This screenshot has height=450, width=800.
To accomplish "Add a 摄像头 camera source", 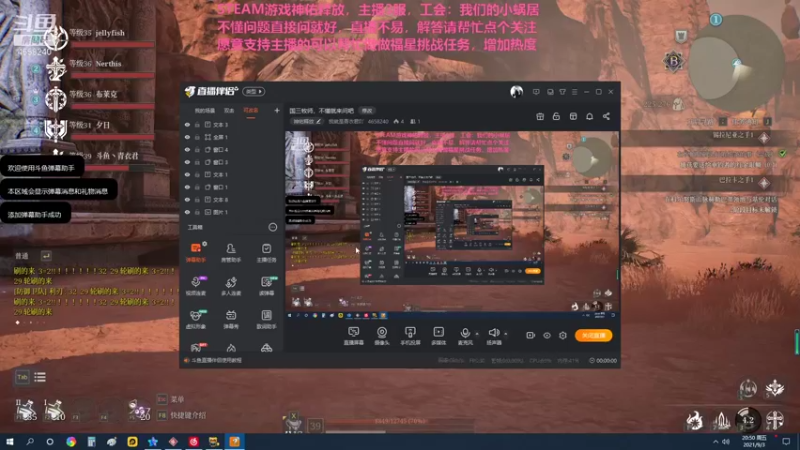I will (x=382, y=336).
